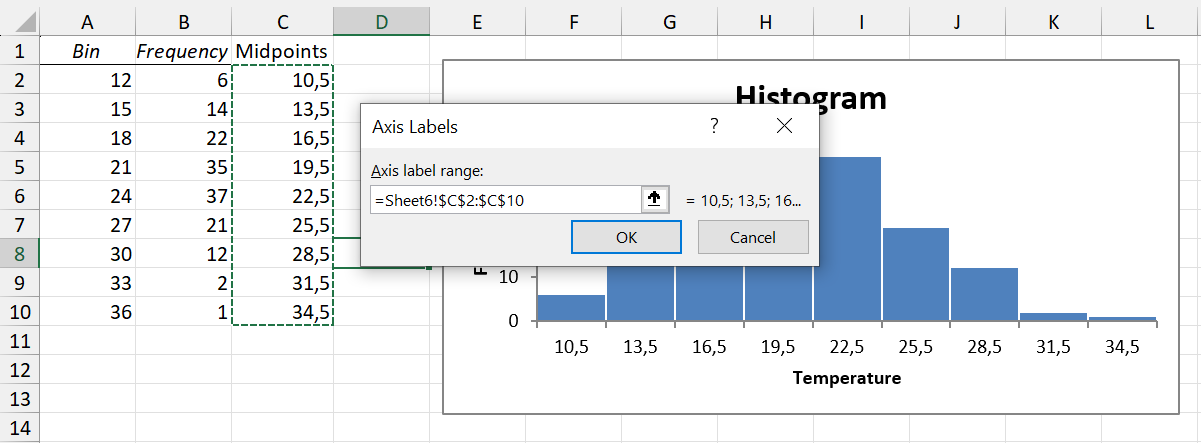The width and height of the screenshot is (1201, 443).
Task: Select row 11 header
Action: pos(20,341)
